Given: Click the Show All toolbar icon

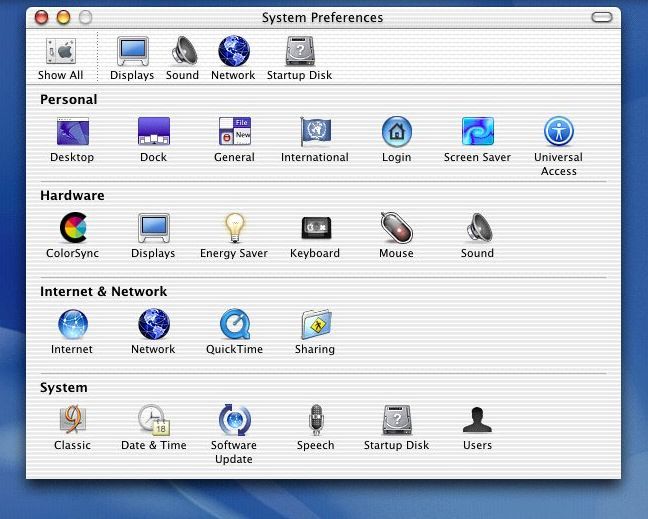Looking at the screenshot, I should pyautogui.click(x=61, y=52).
